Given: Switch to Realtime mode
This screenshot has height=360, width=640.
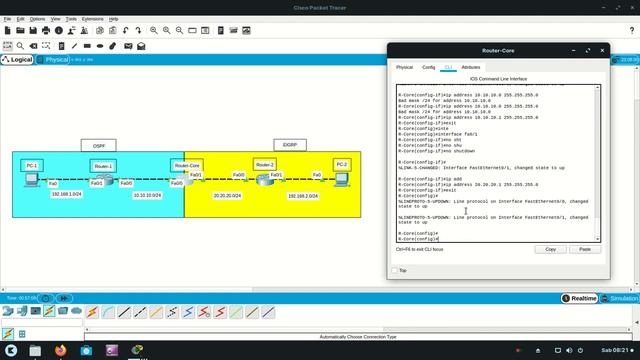Looking at the screenshot, I should (x=579, y=298).
